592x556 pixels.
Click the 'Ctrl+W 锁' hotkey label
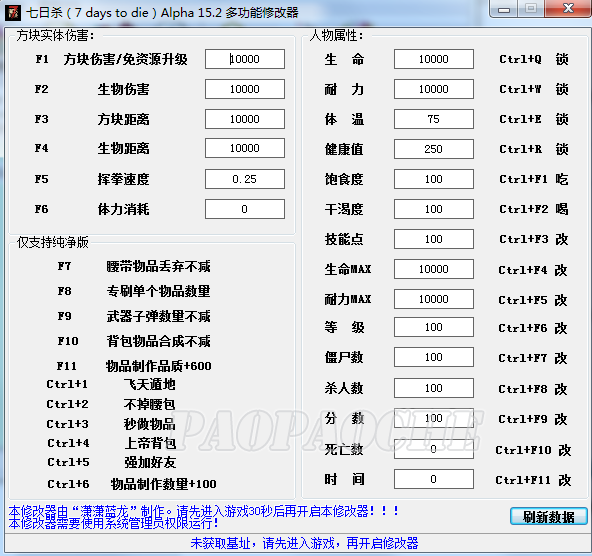pyautogui.click(x=533, y=89)
